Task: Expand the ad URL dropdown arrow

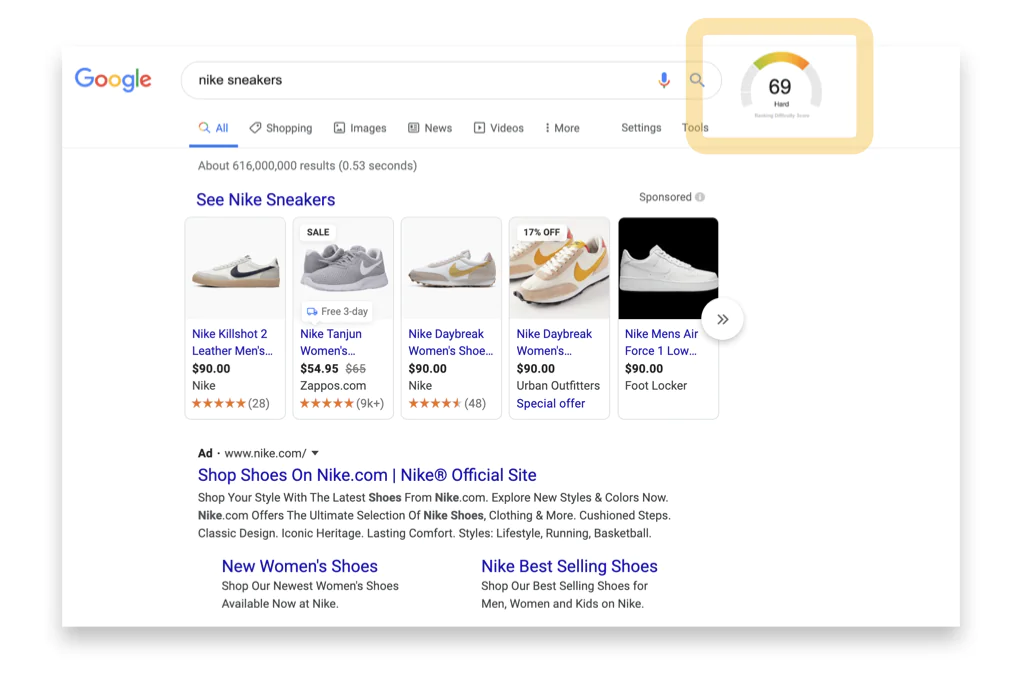Action: pos(315,453)
